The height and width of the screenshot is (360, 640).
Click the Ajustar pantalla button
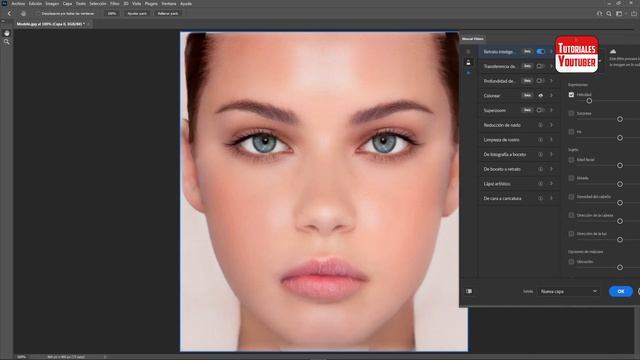pyautogui.click(x=137, y=13)
